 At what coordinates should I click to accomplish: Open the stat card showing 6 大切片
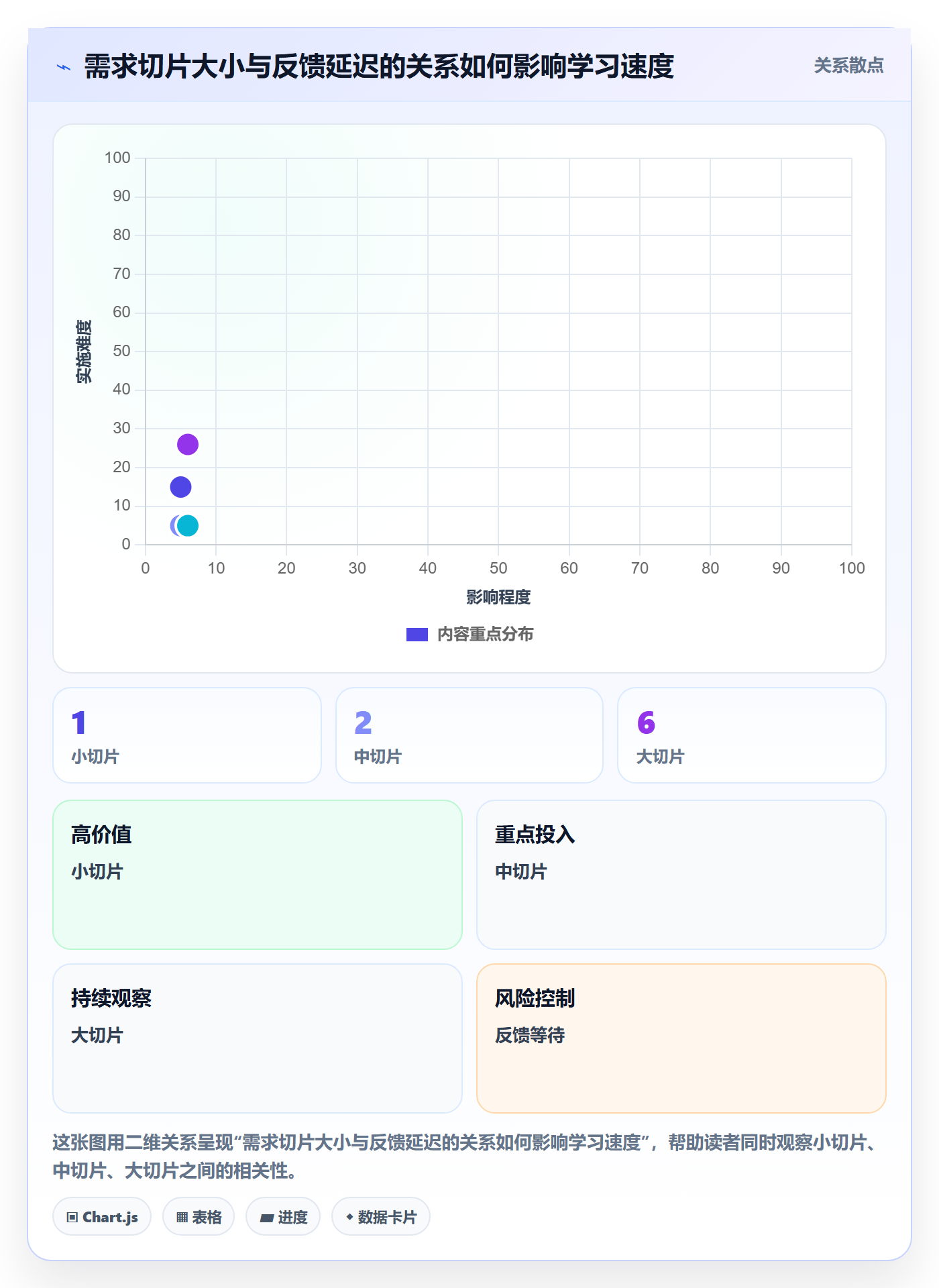752,735
